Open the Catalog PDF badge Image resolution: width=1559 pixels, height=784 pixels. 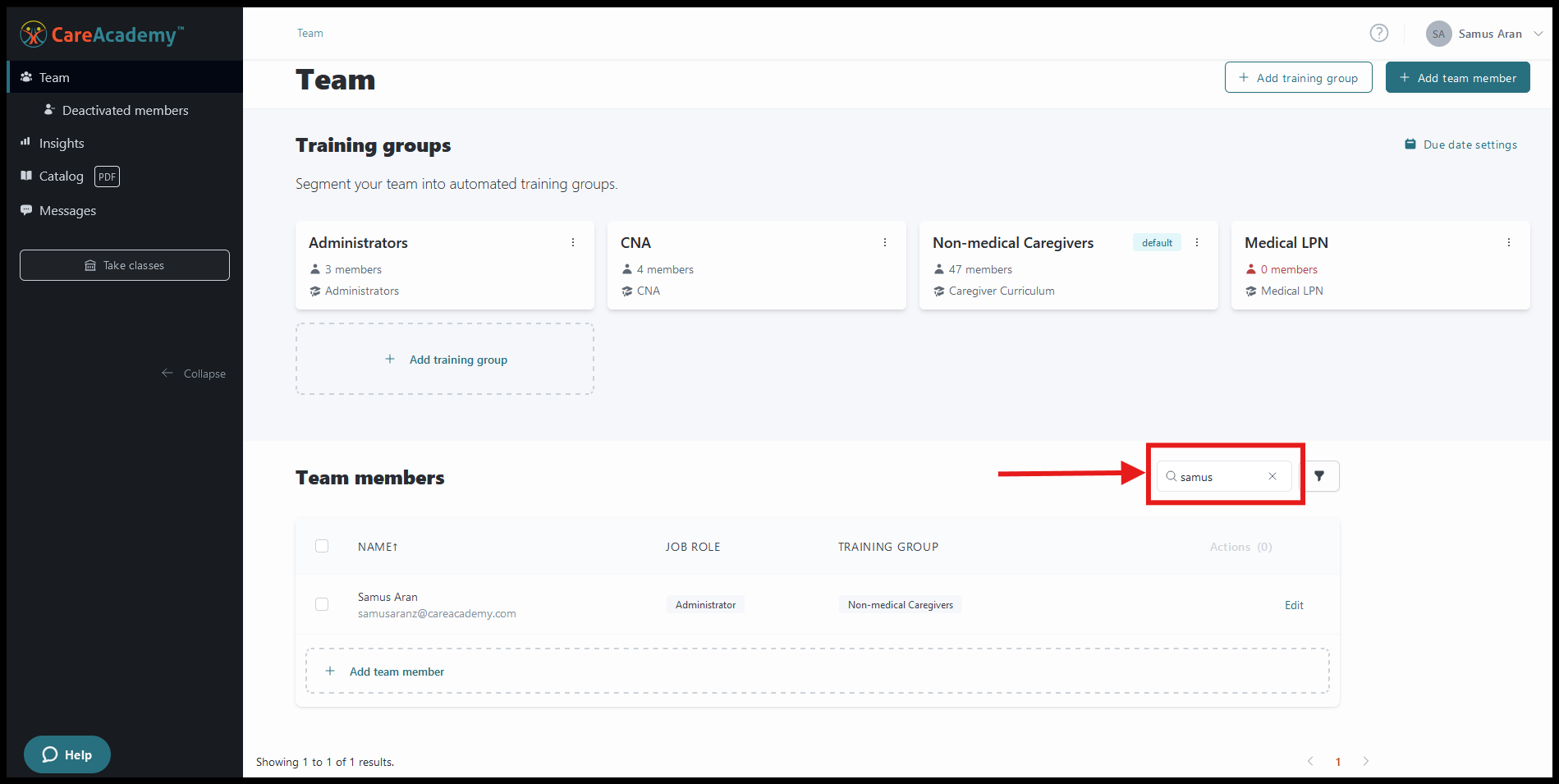tap(106, 176)
